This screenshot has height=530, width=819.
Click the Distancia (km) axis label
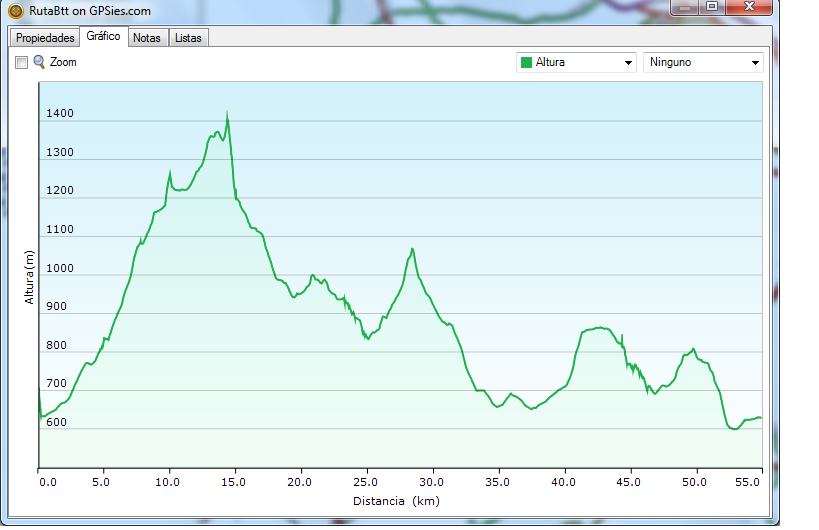coord(396,501)
